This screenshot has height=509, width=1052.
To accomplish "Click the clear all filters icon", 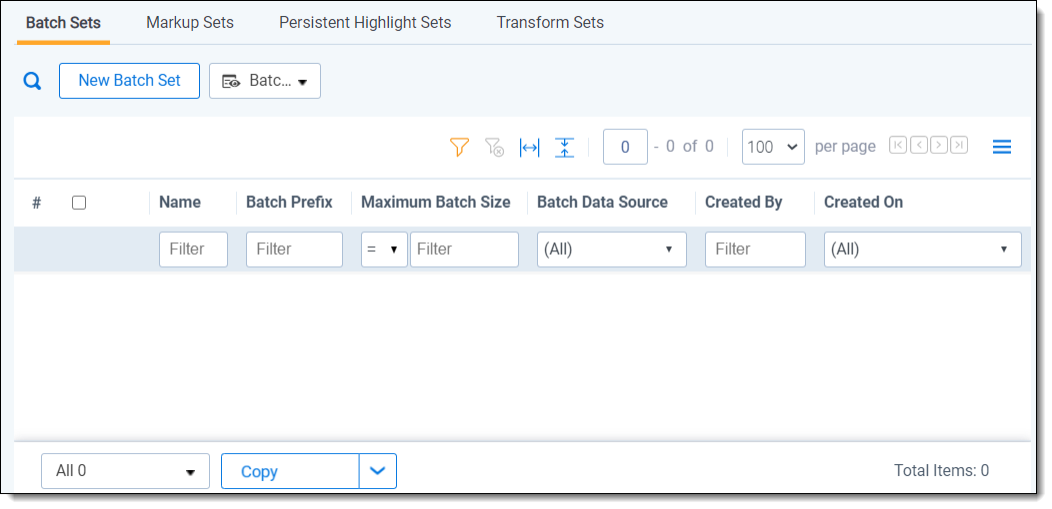I will (494, 147).
